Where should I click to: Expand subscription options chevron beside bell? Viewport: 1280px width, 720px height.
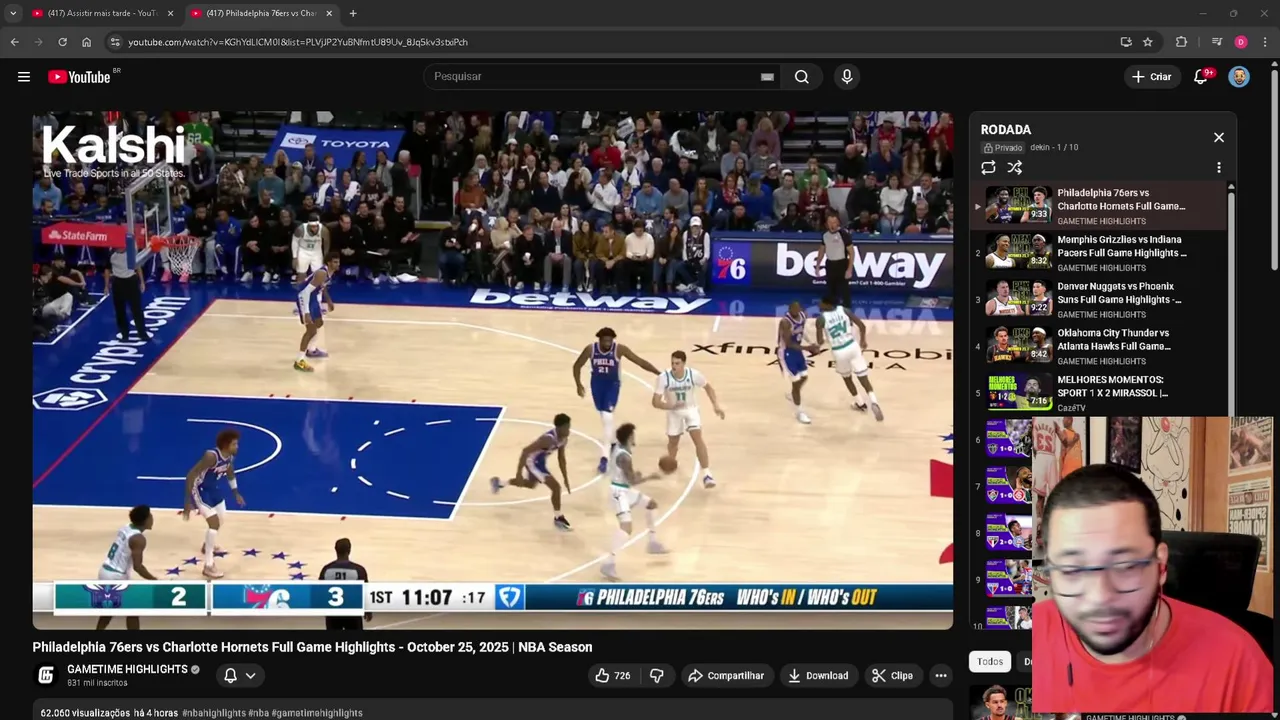pos(251,676)
